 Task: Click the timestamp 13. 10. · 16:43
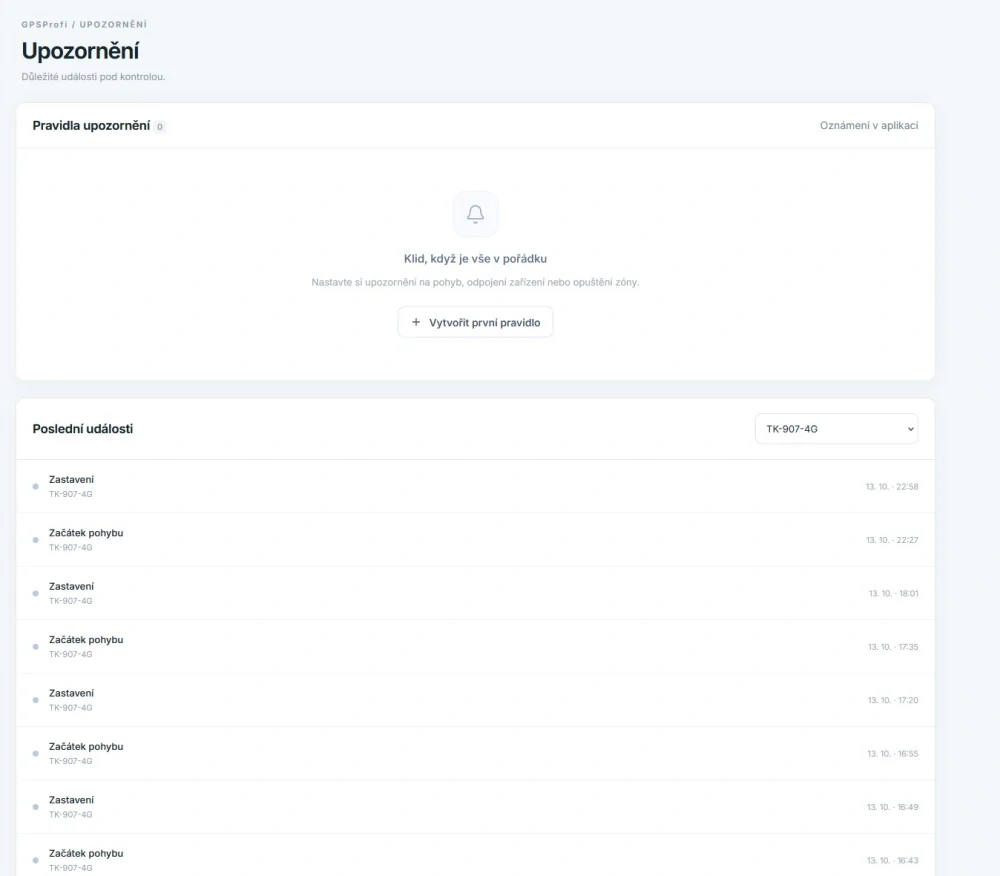(x=892, y=861)
